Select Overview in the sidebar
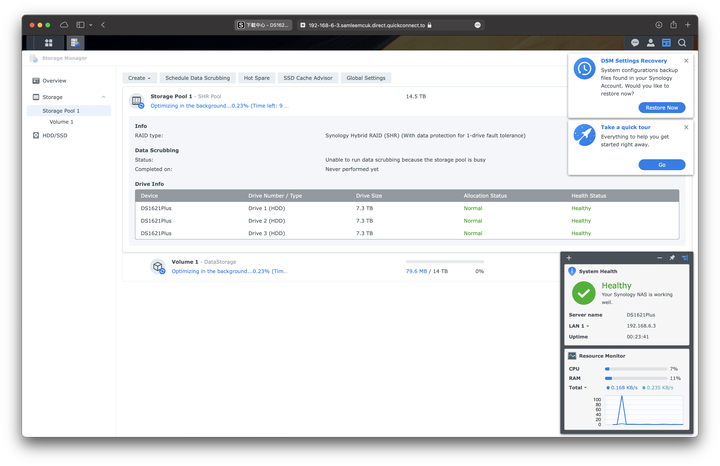Viewport: 720px width, 466px height. point(69,81)
